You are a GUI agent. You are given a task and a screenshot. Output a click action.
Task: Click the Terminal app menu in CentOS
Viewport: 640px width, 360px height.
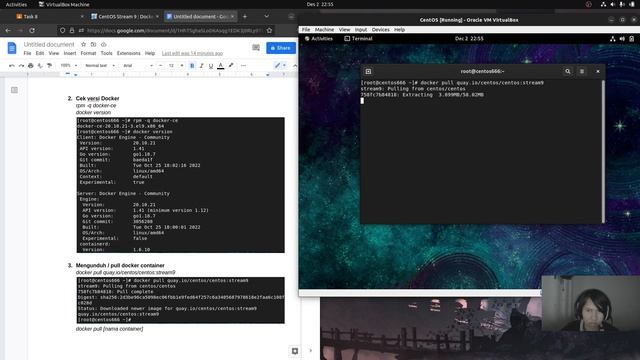(358, 39)
